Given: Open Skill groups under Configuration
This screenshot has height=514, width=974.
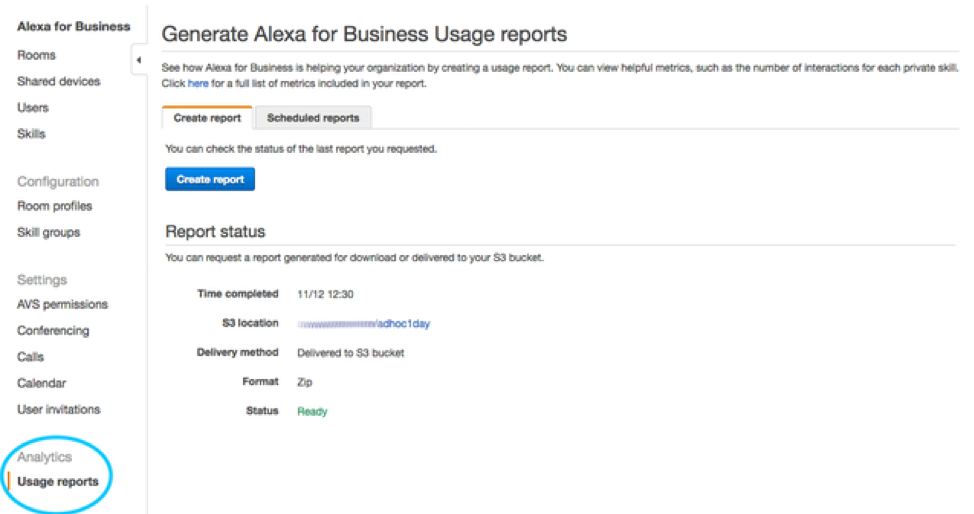Looking at the screenshot, I should pos(48,232).
